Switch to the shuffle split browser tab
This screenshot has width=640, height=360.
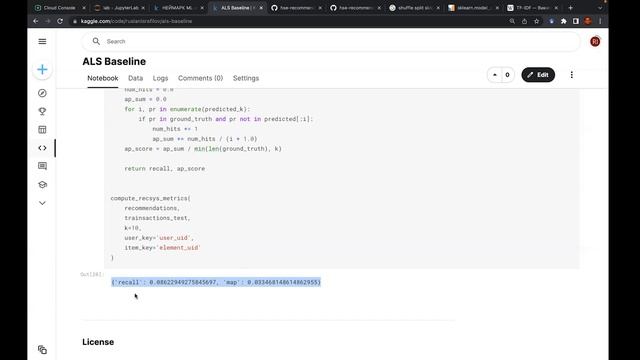pyautogui.click(x=414, y=8)
